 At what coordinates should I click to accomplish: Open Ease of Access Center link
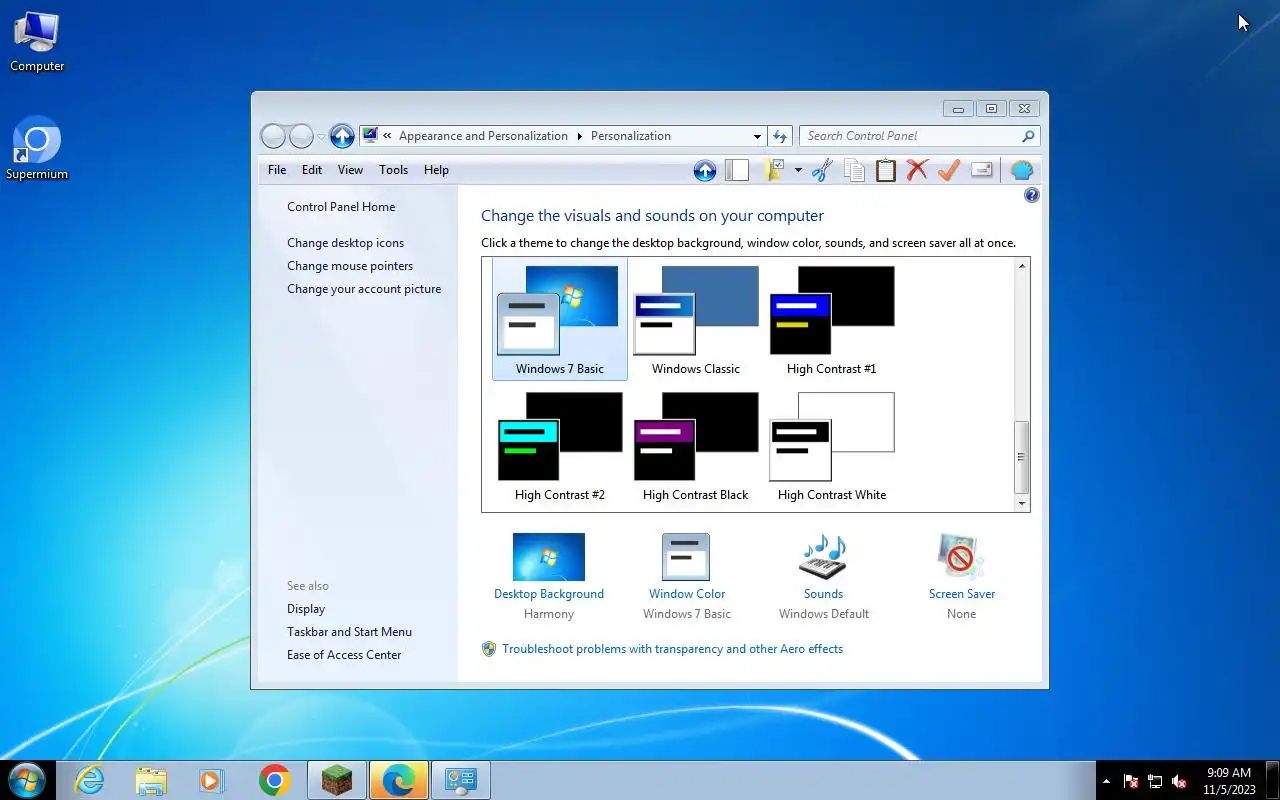click(x=344, y=655)
